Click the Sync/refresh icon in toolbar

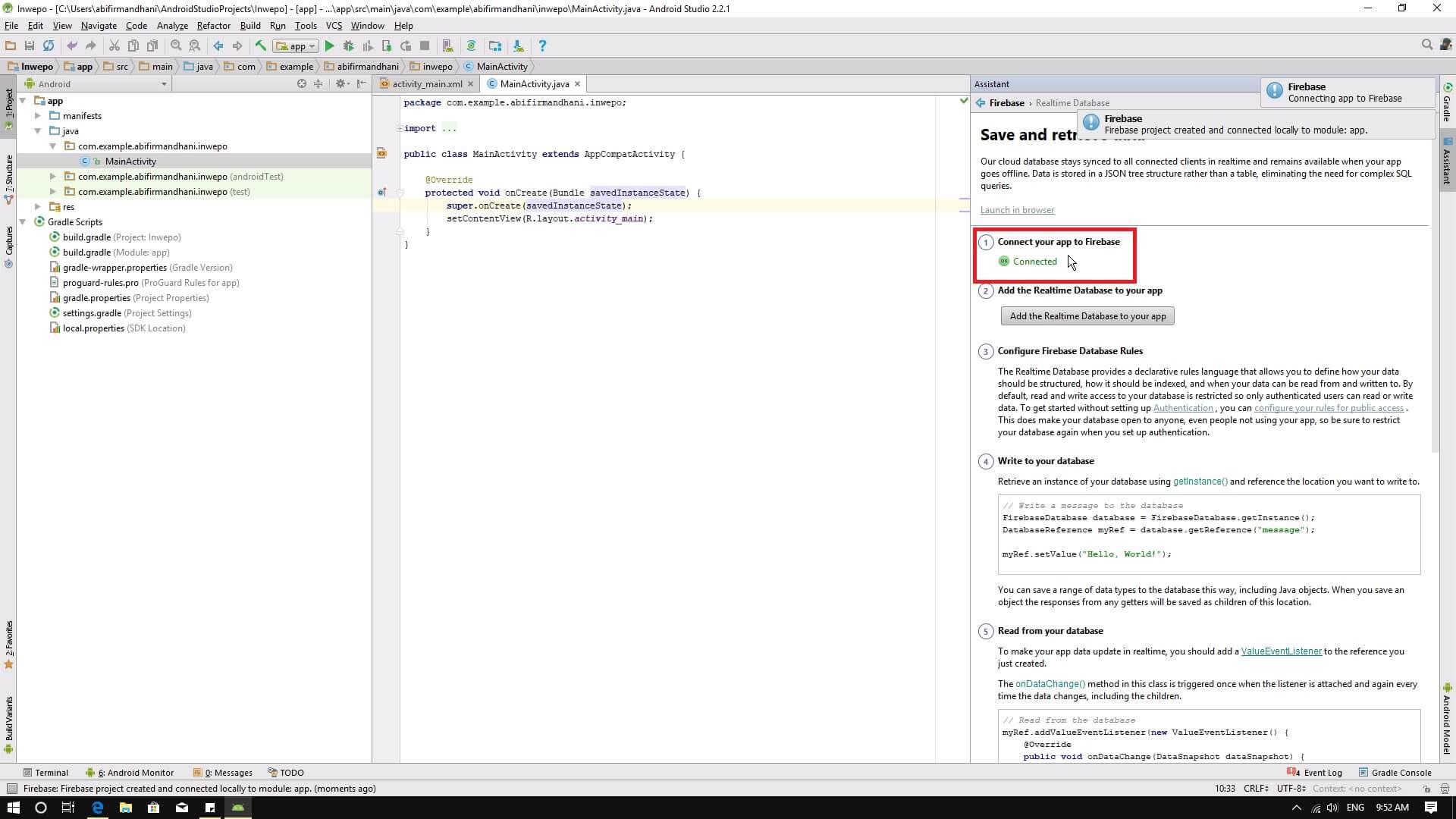pyautogui.click(x=49, y=46)
